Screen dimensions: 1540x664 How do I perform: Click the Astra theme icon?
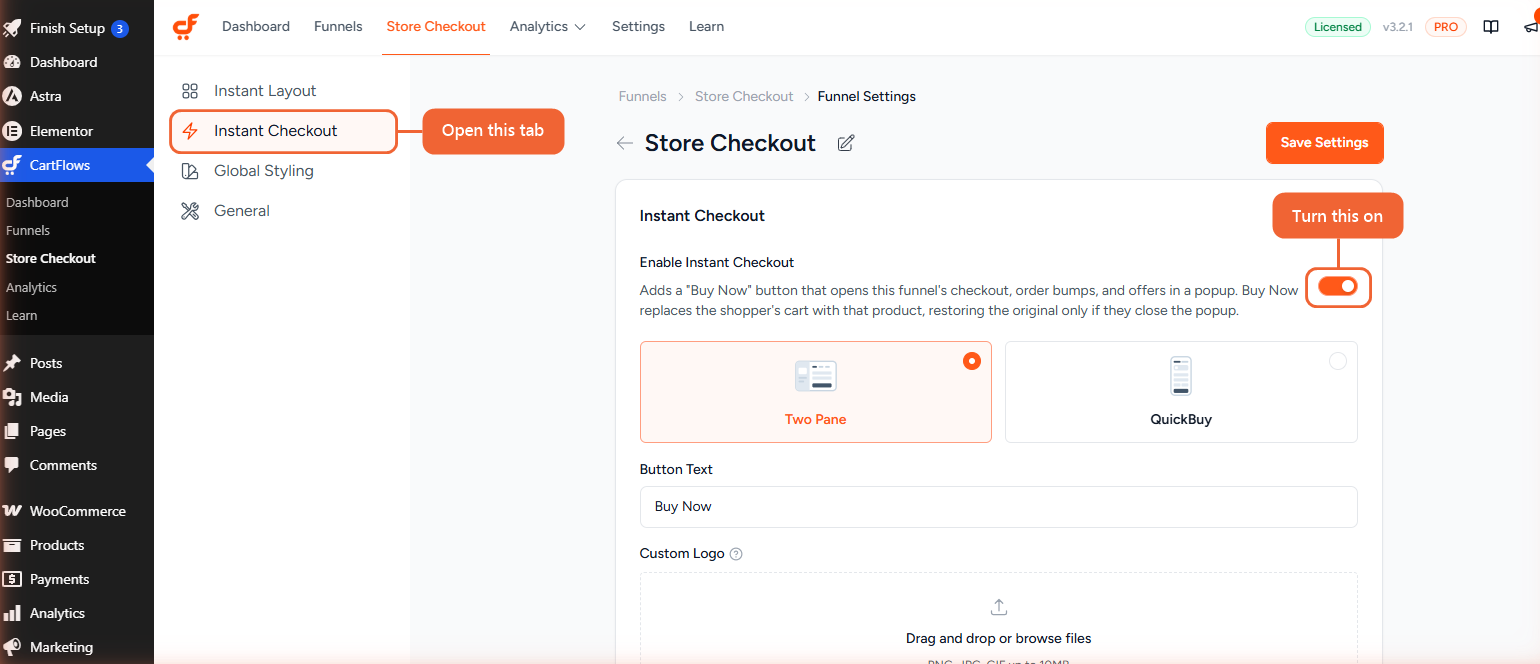[13, 97]
